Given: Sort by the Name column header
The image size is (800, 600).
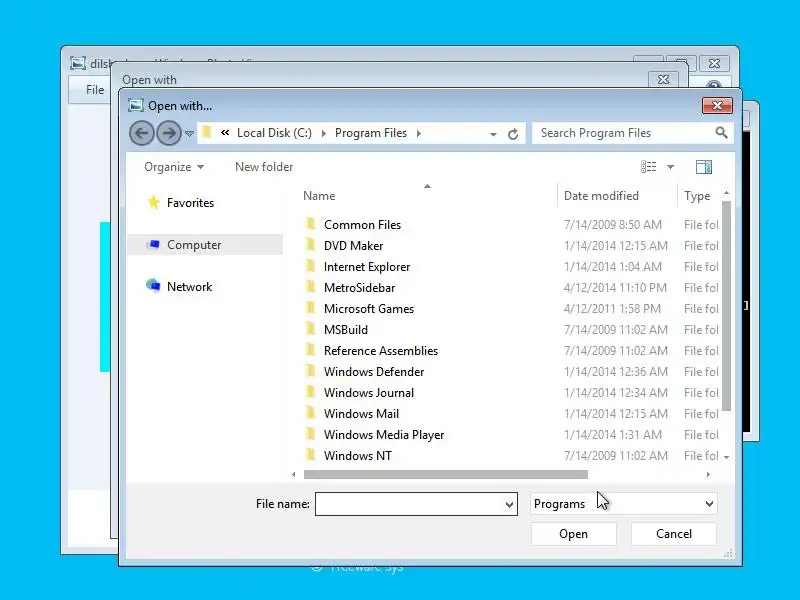Looking at the screenshot, I should (319, 196).
